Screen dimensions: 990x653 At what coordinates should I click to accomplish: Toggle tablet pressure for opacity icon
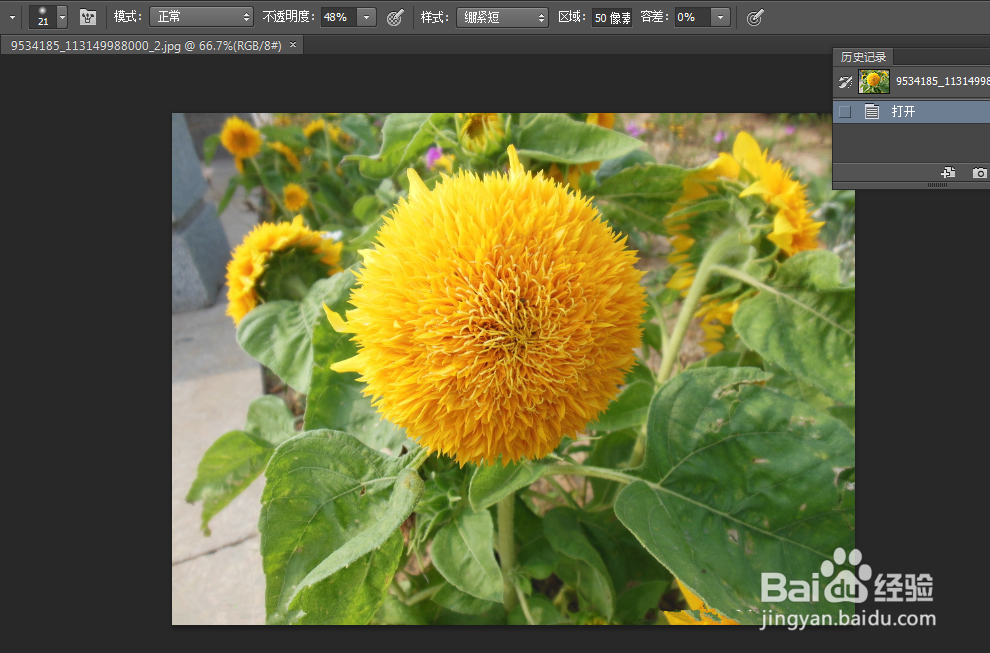click(x=395, y=18)
